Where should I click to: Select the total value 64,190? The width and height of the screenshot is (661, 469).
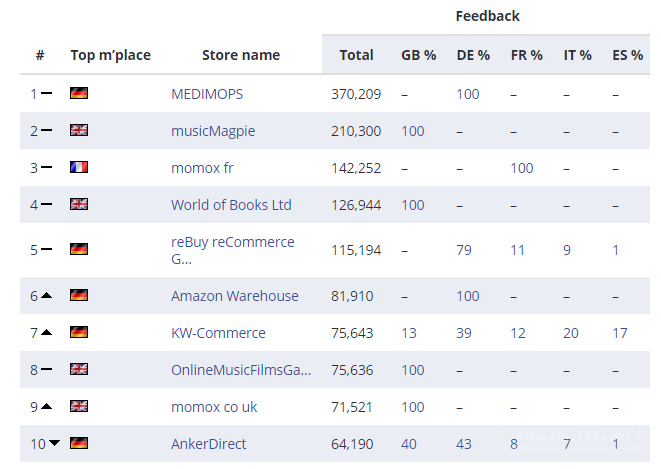(352, 444)
